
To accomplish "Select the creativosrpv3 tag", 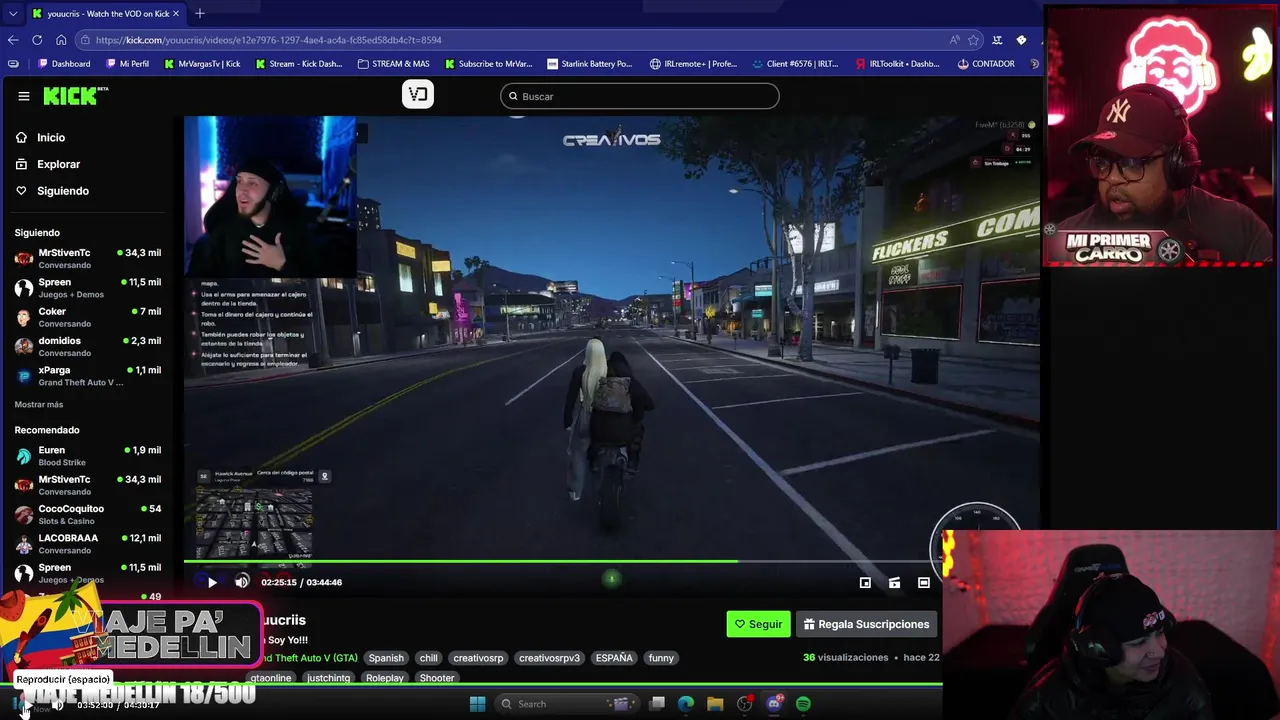I will point(549,658).
